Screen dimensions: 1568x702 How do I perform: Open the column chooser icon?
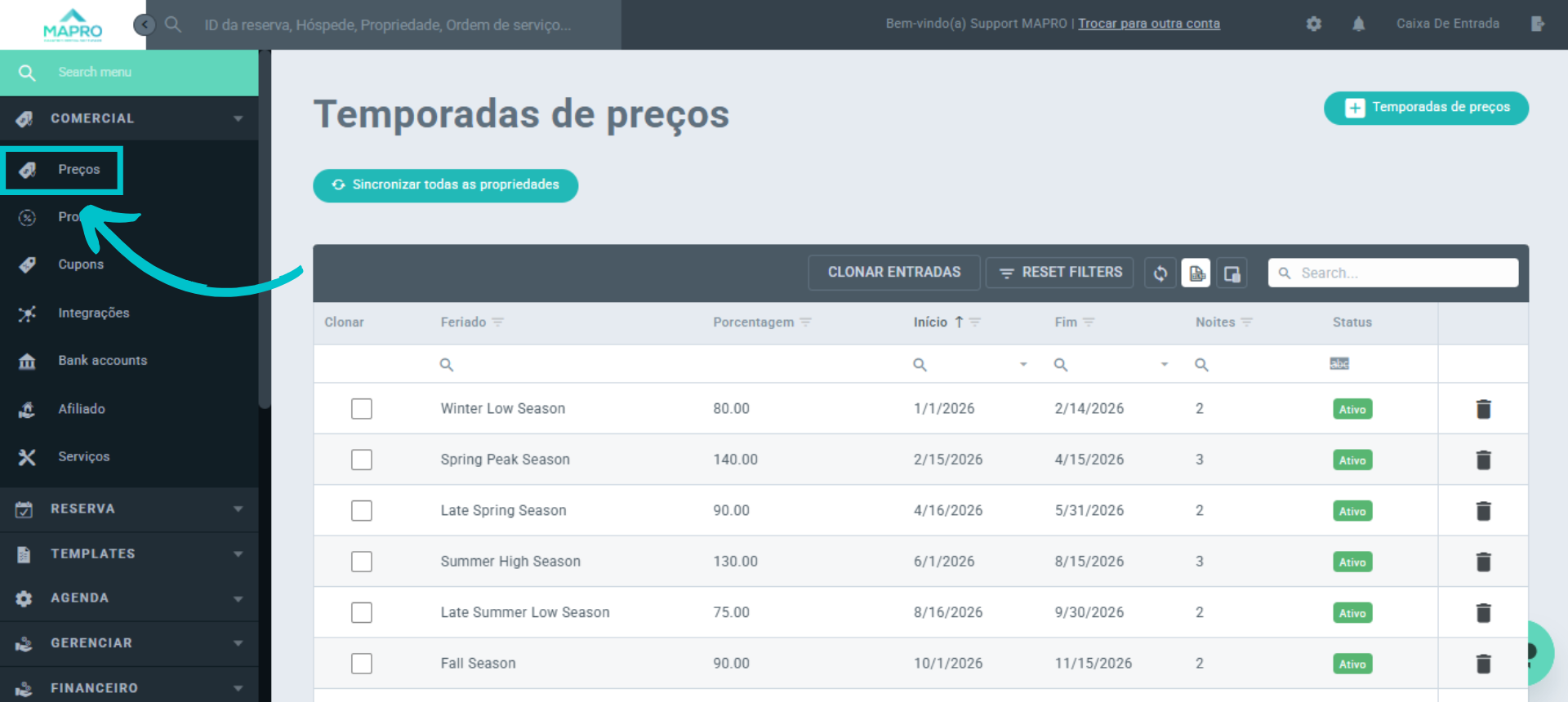pos(1232,273)
